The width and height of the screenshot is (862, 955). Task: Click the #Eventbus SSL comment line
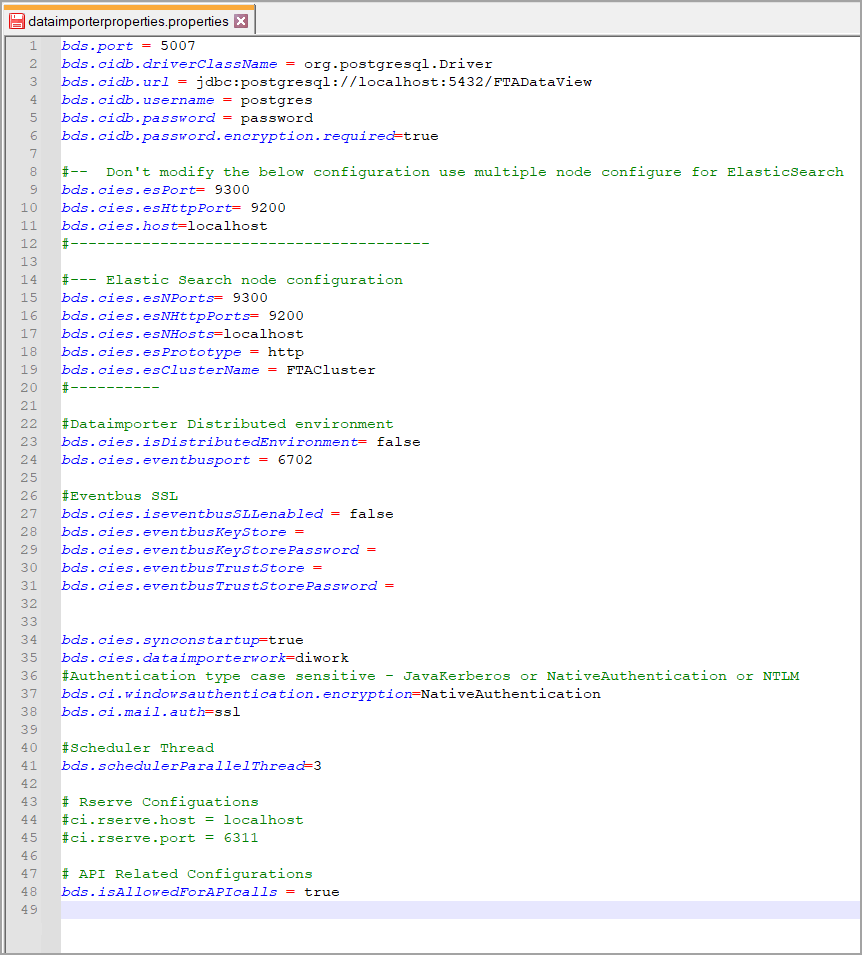118,496
